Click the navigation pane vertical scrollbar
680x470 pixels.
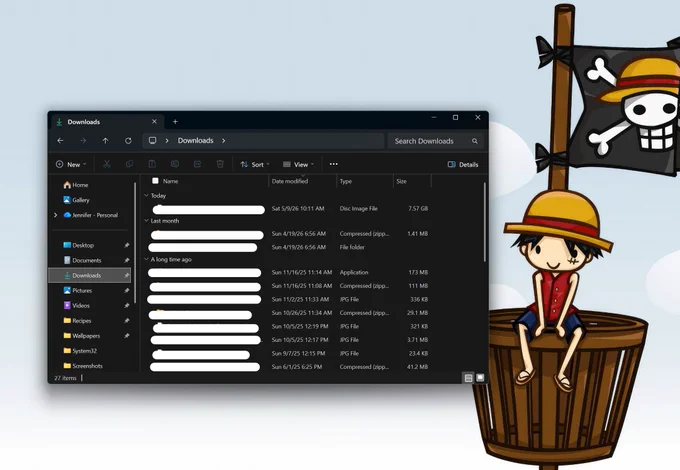[135, 243]
